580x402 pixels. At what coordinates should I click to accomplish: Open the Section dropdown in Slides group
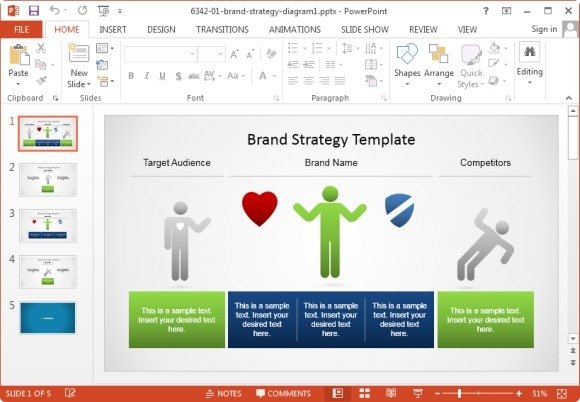point(105,81)
